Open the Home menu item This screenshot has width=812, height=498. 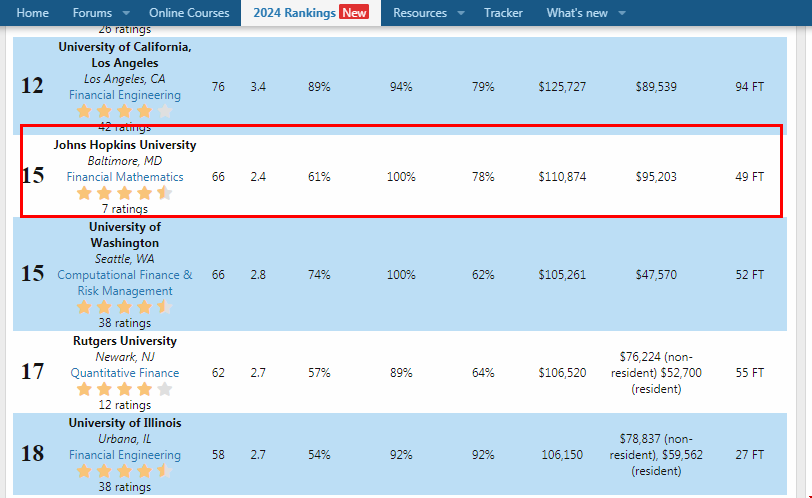point(32,13)
